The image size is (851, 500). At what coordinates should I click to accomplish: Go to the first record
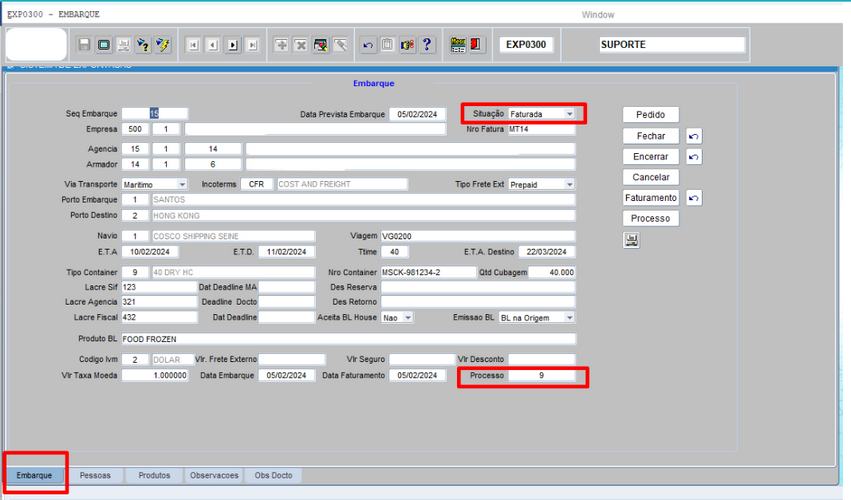[x=193, y=45]
